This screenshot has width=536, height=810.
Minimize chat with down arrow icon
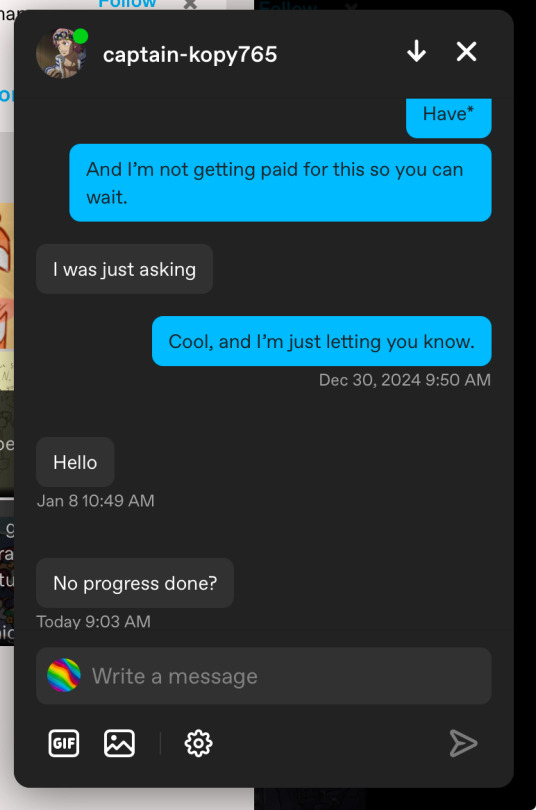click(416, 52)
